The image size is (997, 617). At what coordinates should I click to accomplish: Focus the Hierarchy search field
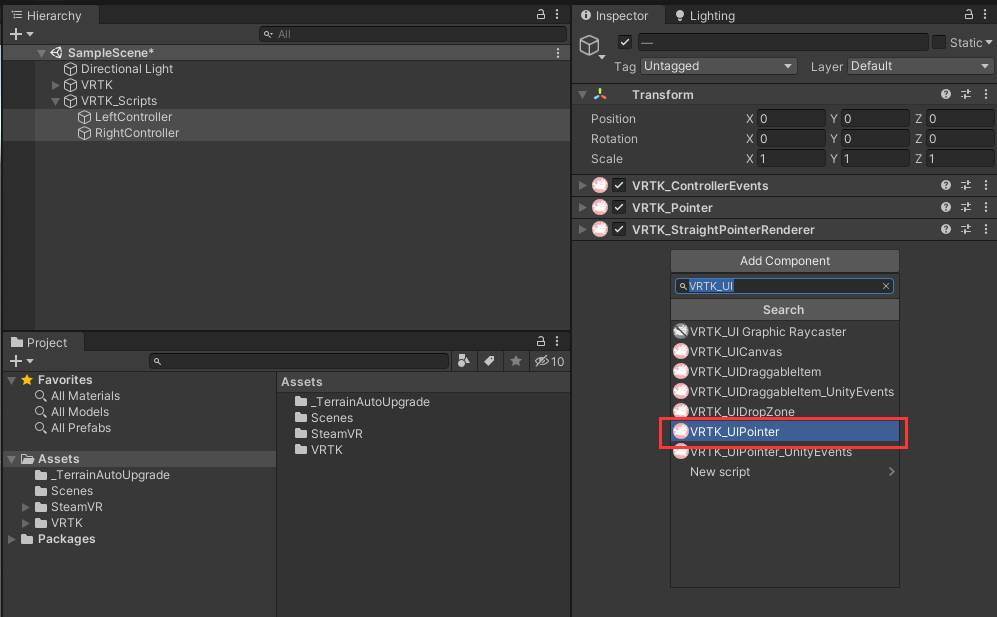(413, 34)
